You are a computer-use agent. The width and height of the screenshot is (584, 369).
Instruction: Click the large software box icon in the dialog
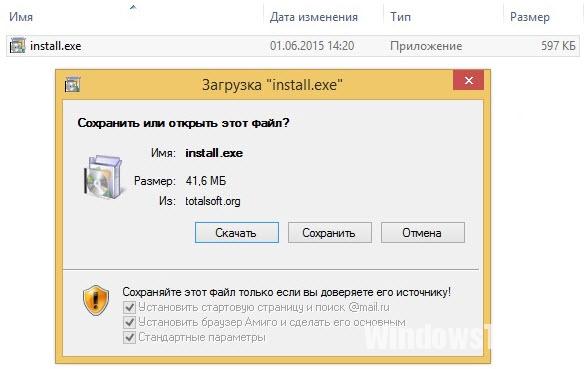[103, 177]
